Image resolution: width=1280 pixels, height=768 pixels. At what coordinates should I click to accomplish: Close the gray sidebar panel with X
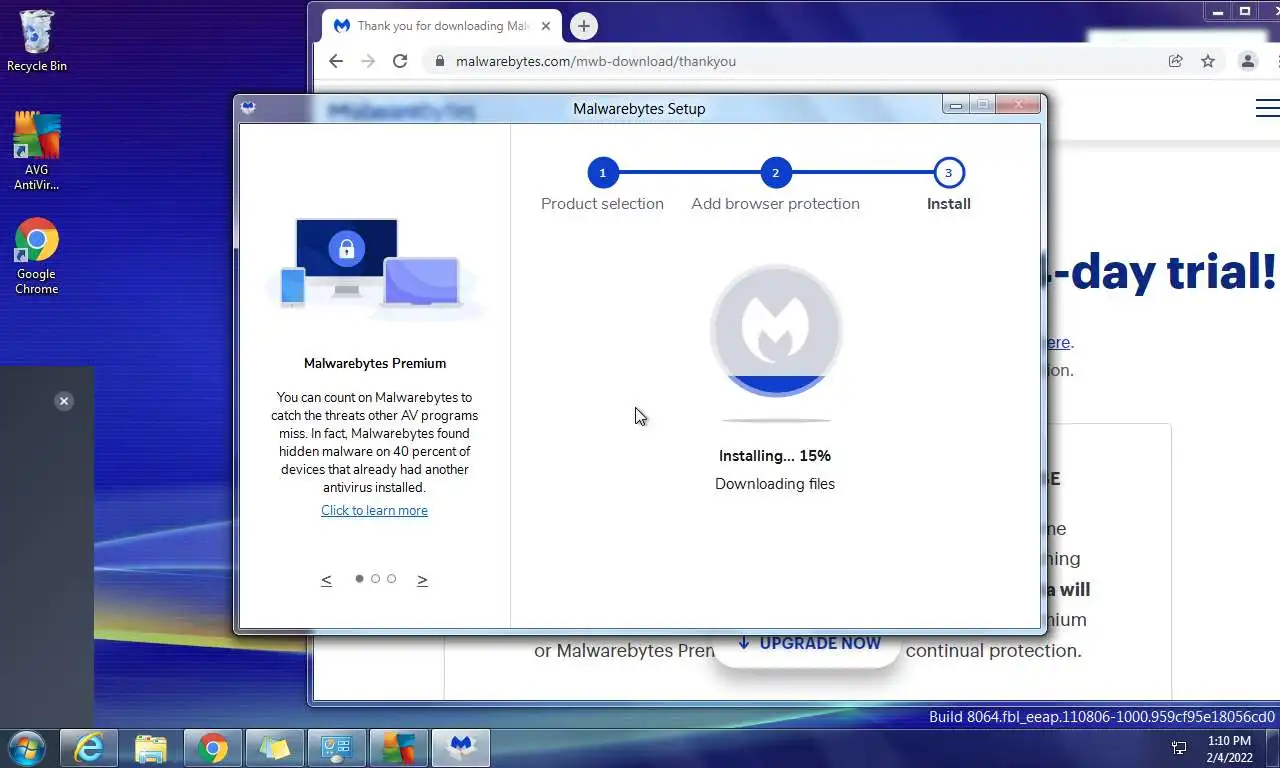(x=64, y=401)
